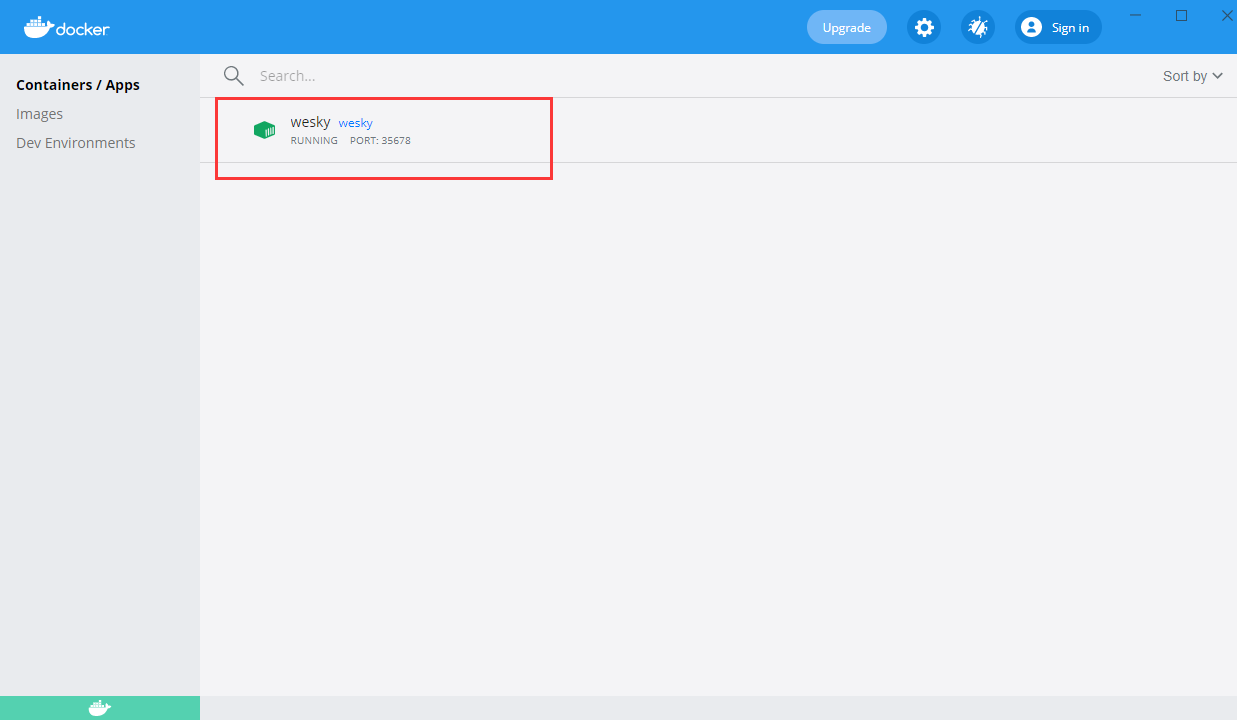Minimize the Docker window

coord(1136,15)
